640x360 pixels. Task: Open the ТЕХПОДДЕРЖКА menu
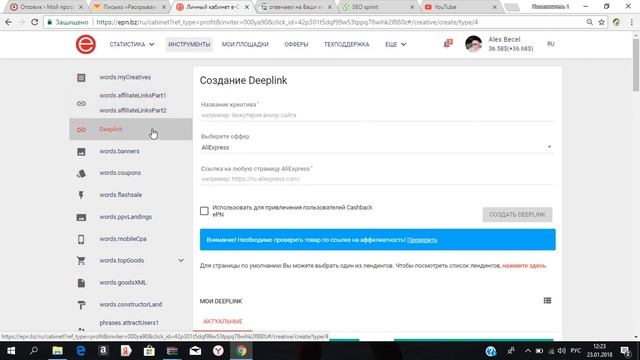347,44
